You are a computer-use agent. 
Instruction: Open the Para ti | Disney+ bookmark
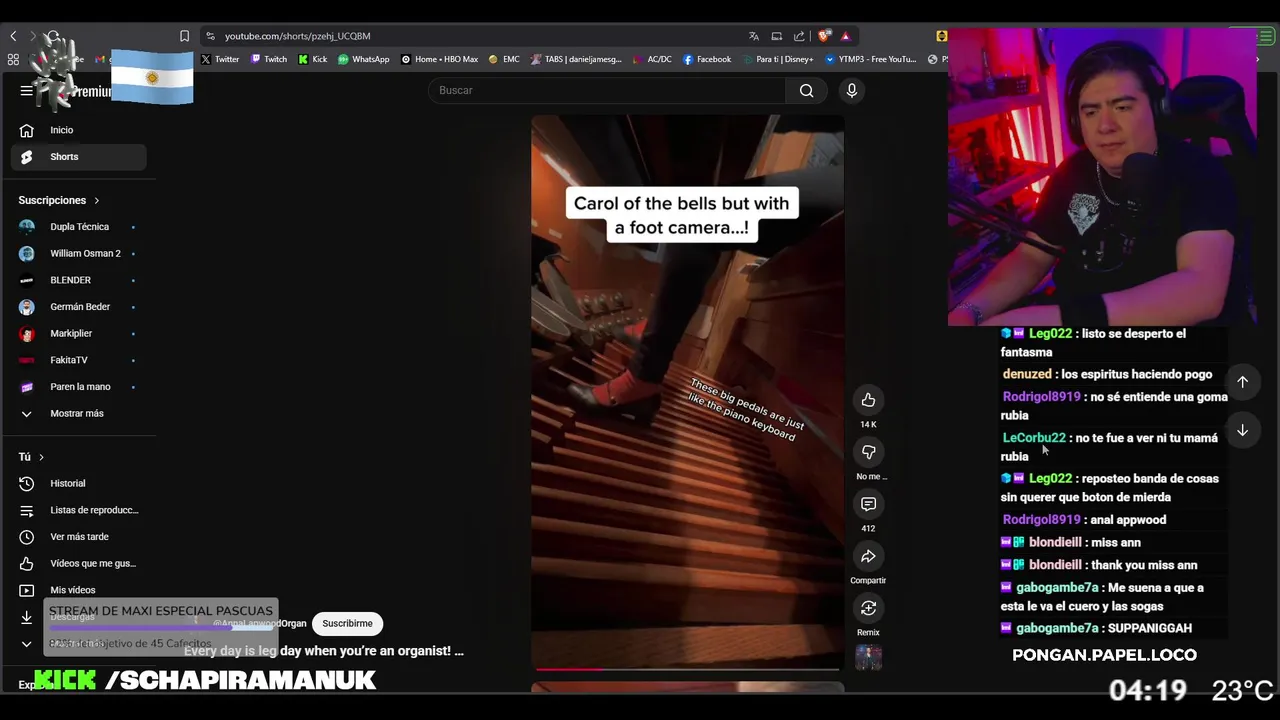coord(777,59)
